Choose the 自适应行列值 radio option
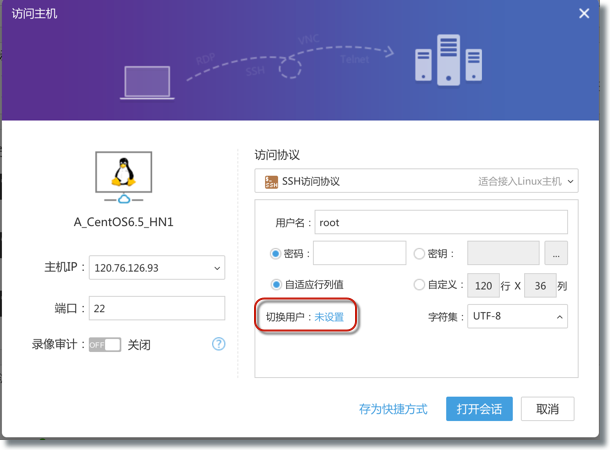The image size is (610, 450). 276,285
